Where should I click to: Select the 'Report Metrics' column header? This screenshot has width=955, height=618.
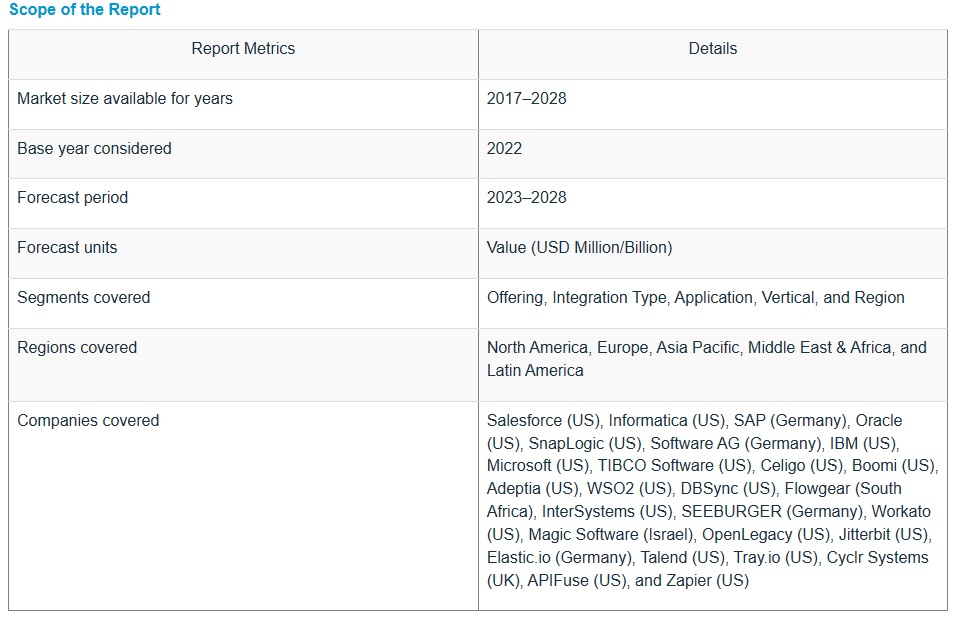click(x=243, y=48)
